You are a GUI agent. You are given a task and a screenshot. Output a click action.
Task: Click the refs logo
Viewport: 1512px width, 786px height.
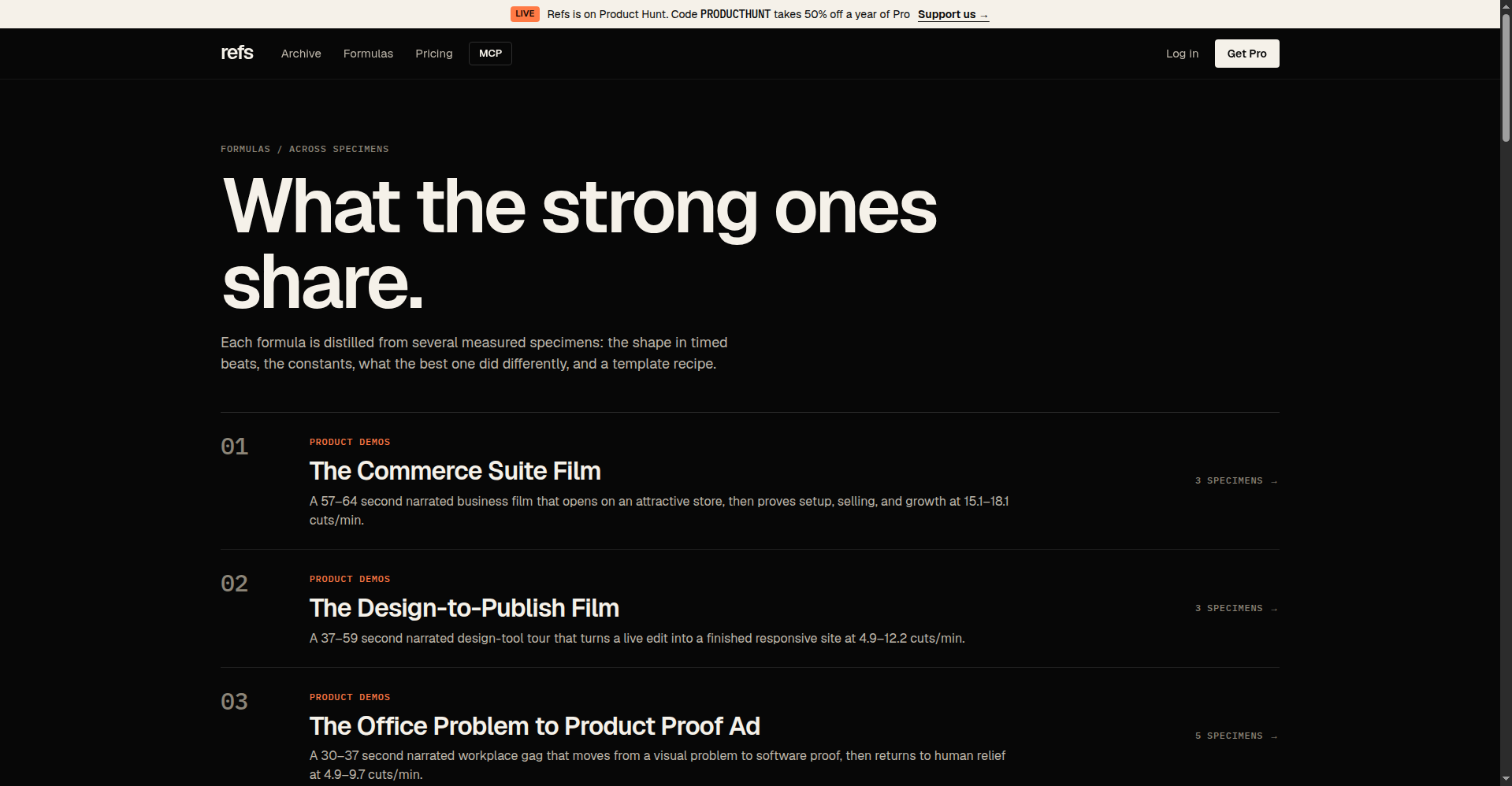tap(236, 53)
